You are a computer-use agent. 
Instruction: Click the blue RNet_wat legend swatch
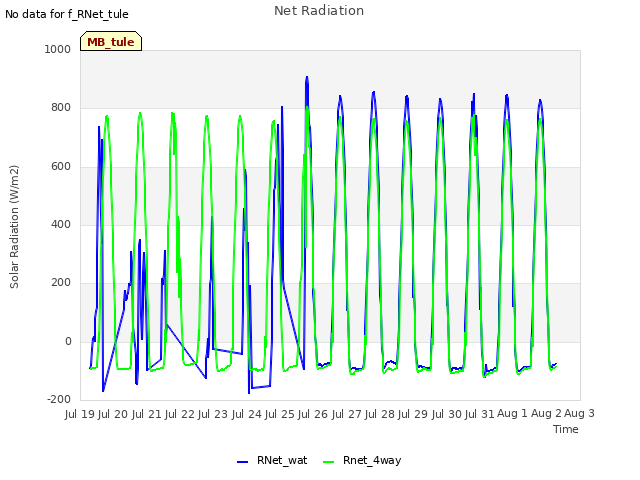(x=242, y=462)
